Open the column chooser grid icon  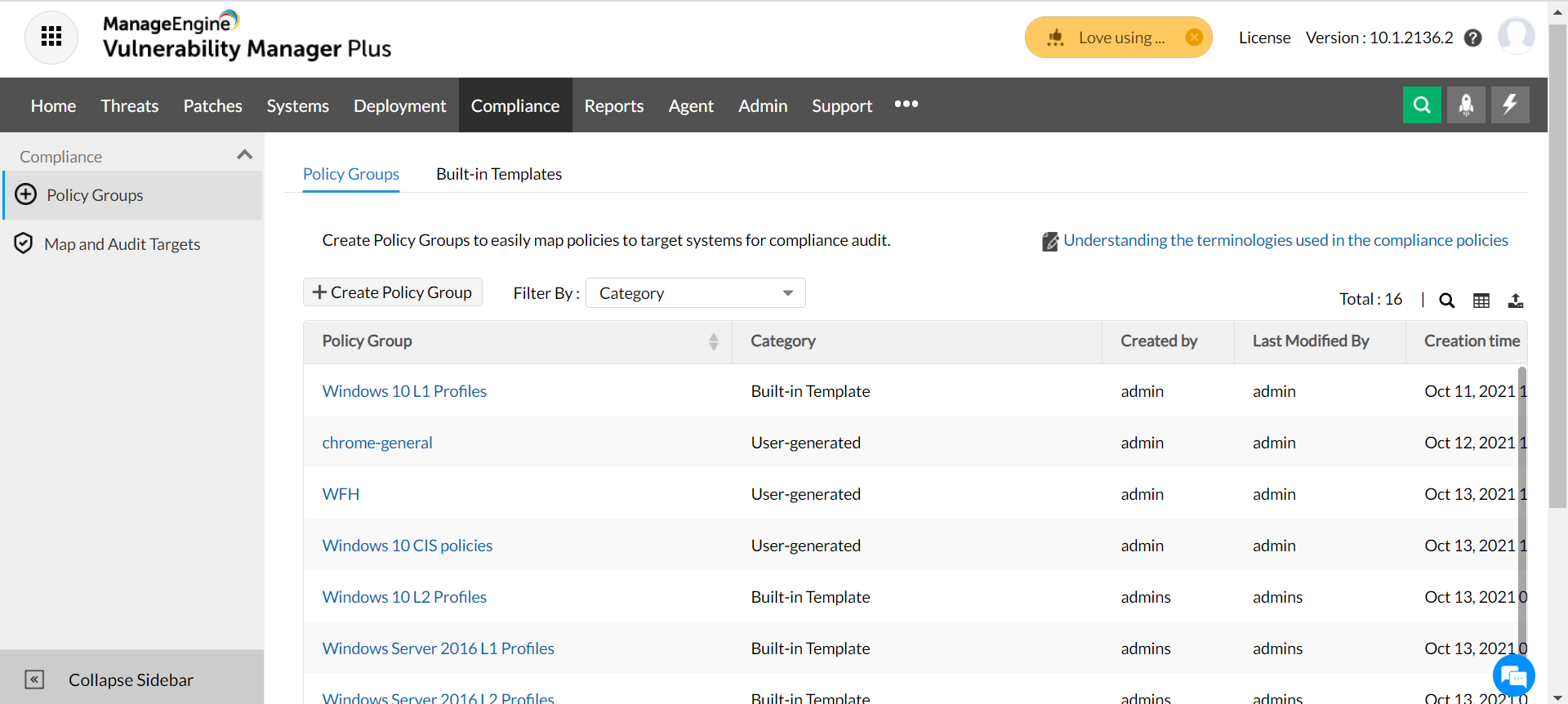[x=1481, y=301]
